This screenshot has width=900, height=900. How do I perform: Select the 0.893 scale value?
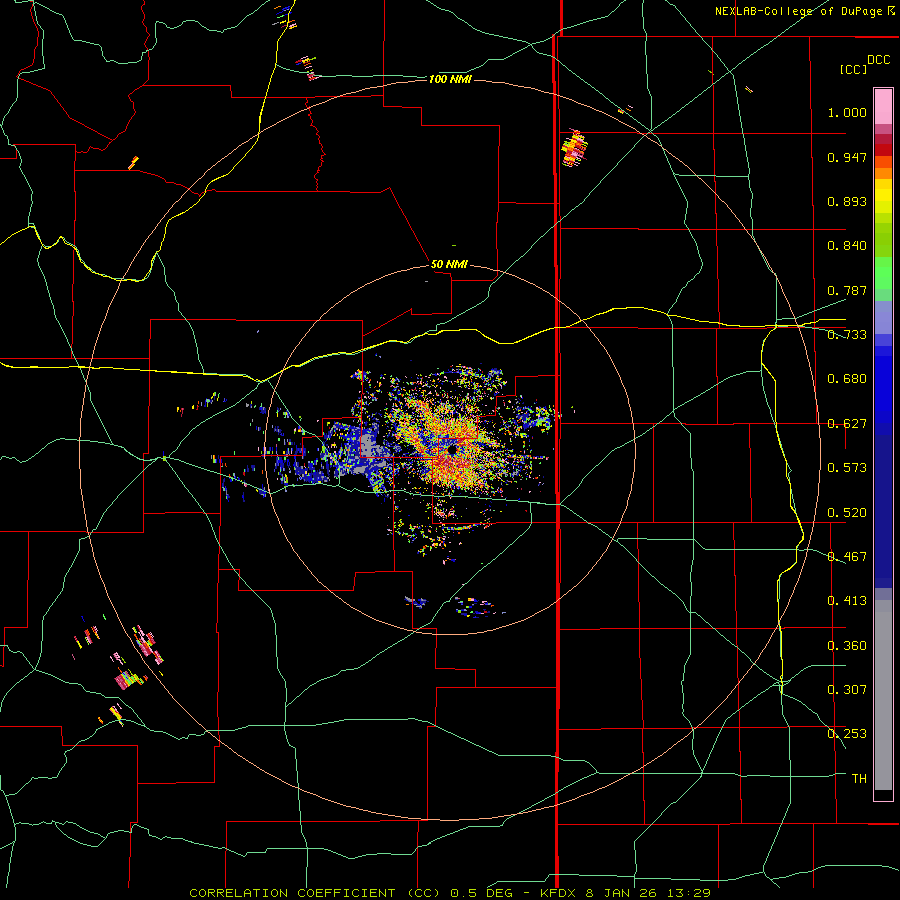[x=847, y=201]
